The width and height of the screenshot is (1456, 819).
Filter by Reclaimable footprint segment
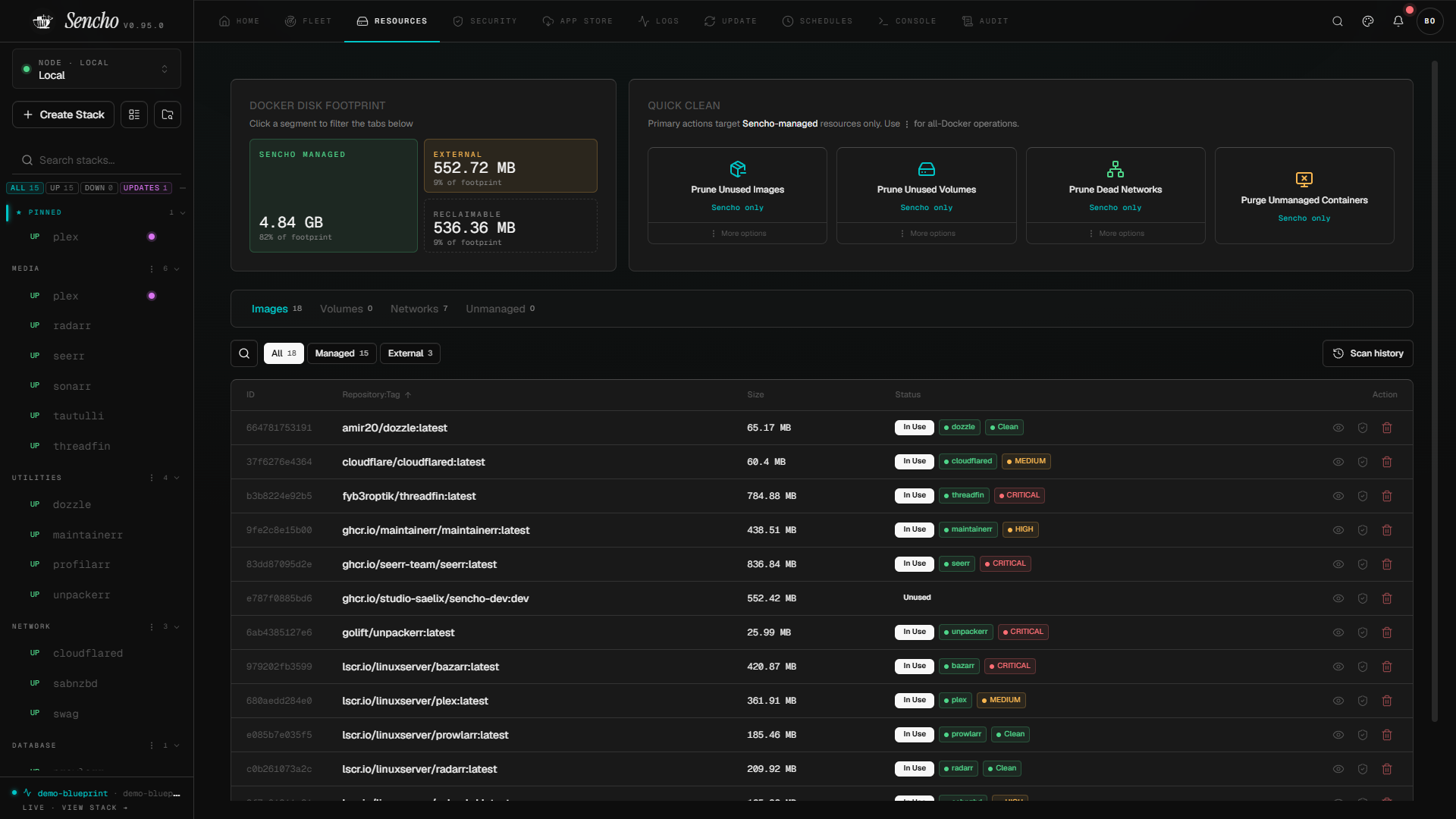click(x=510, y=225)
